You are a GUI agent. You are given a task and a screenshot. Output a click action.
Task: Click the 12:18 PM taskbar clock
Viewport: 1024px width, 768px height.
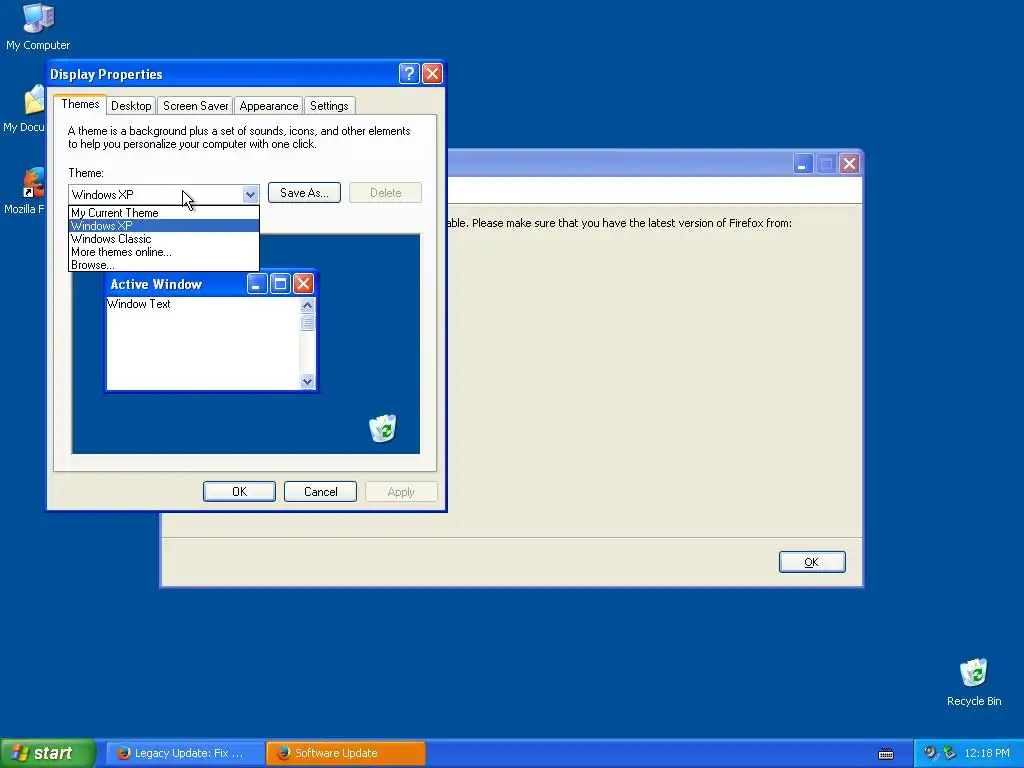tap(987, 753)
